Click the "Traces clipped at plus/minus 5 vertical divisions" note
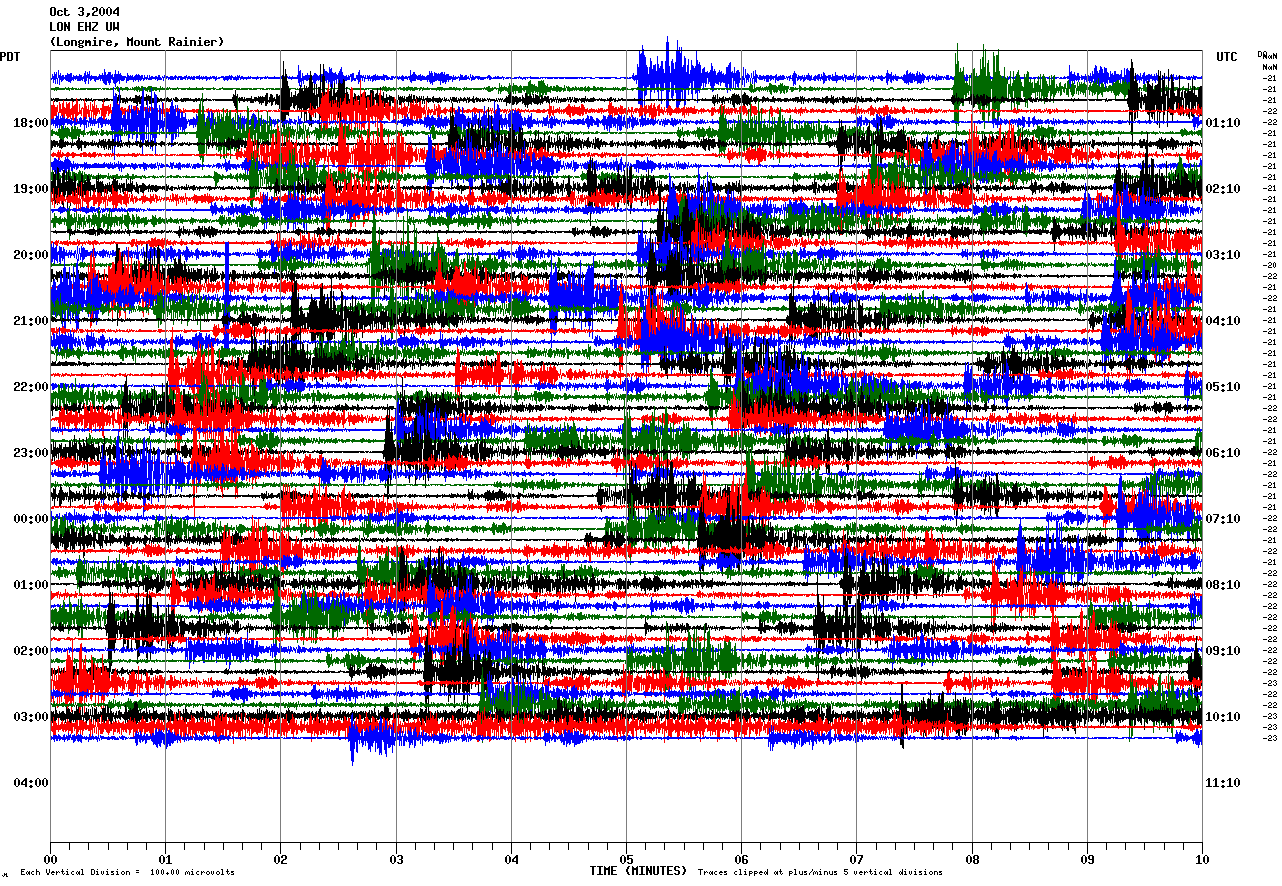 click(820, 872)
